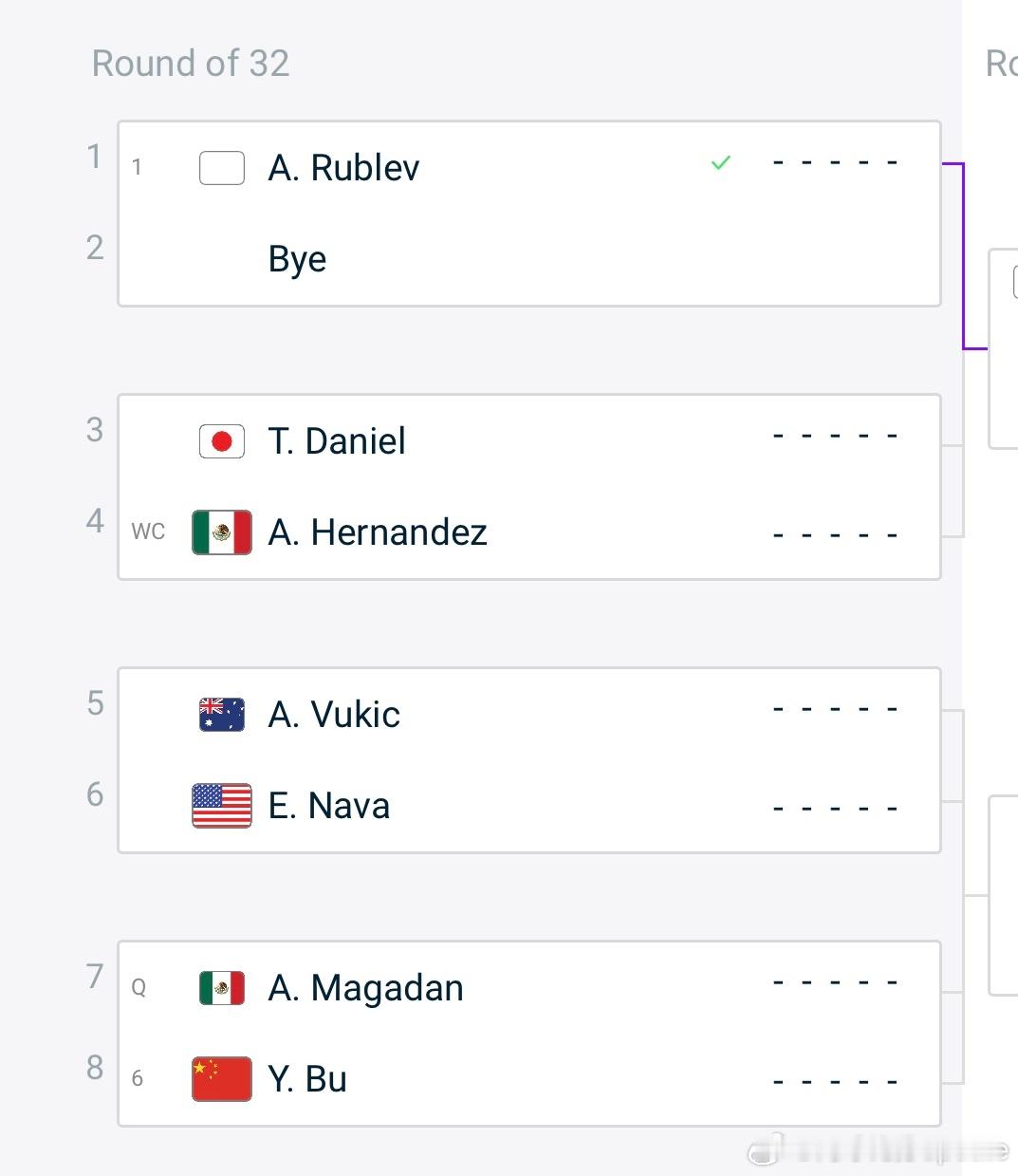Open A. Magadan's player name
The image size is (1018, 1176).
(x=366, y=988)
